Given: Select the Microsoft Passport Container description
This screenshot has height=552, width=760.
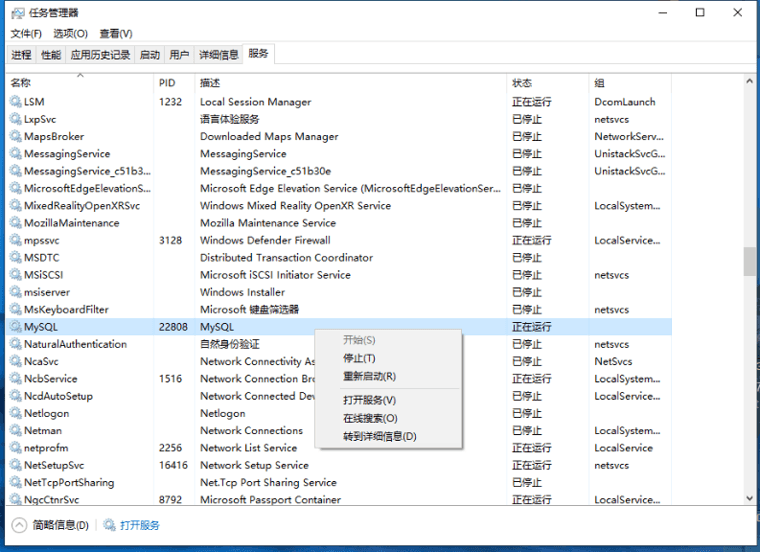Looking at the screenshot, I should tap(270, 500).
